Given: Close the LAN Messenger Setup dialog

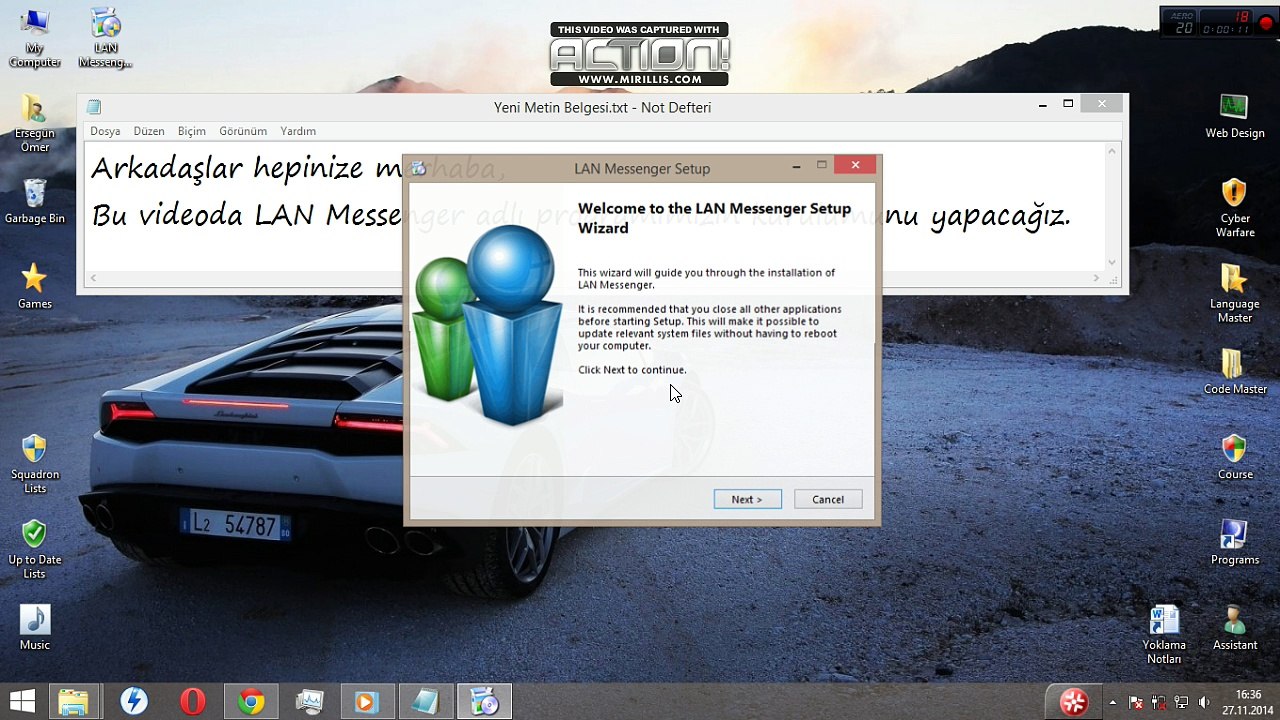Looking at the screenshot, I should point(855,165).
